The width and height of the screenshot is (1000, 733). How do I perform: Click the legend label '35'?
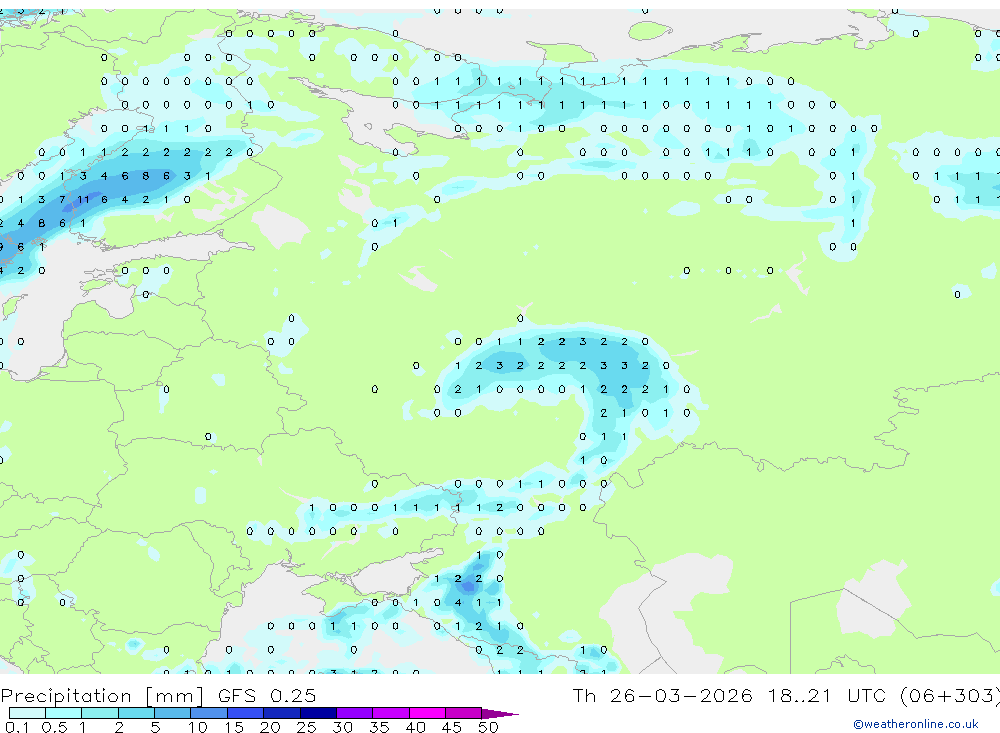379,727
